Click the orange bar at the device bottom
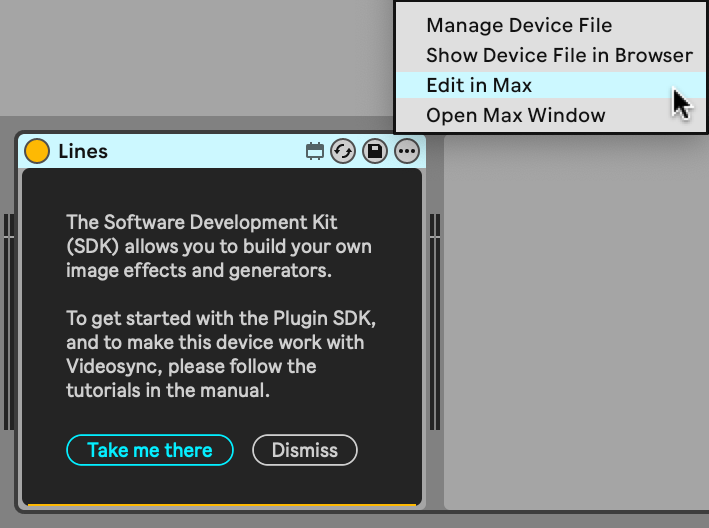 (x=220, y=505)
